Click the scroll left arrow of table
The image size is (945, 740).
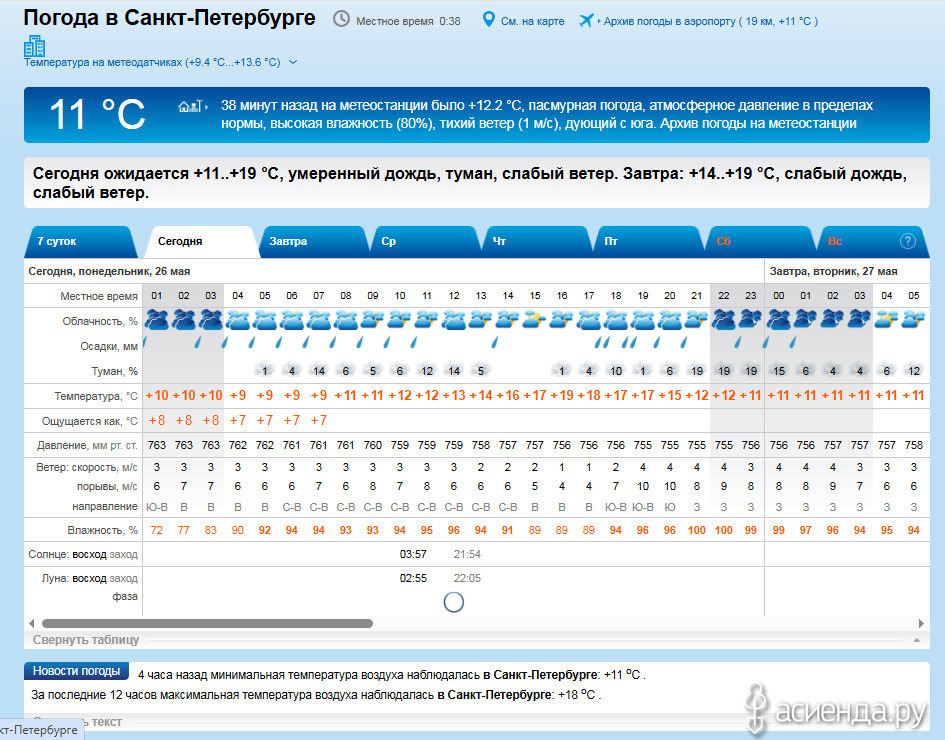(31, 623)
